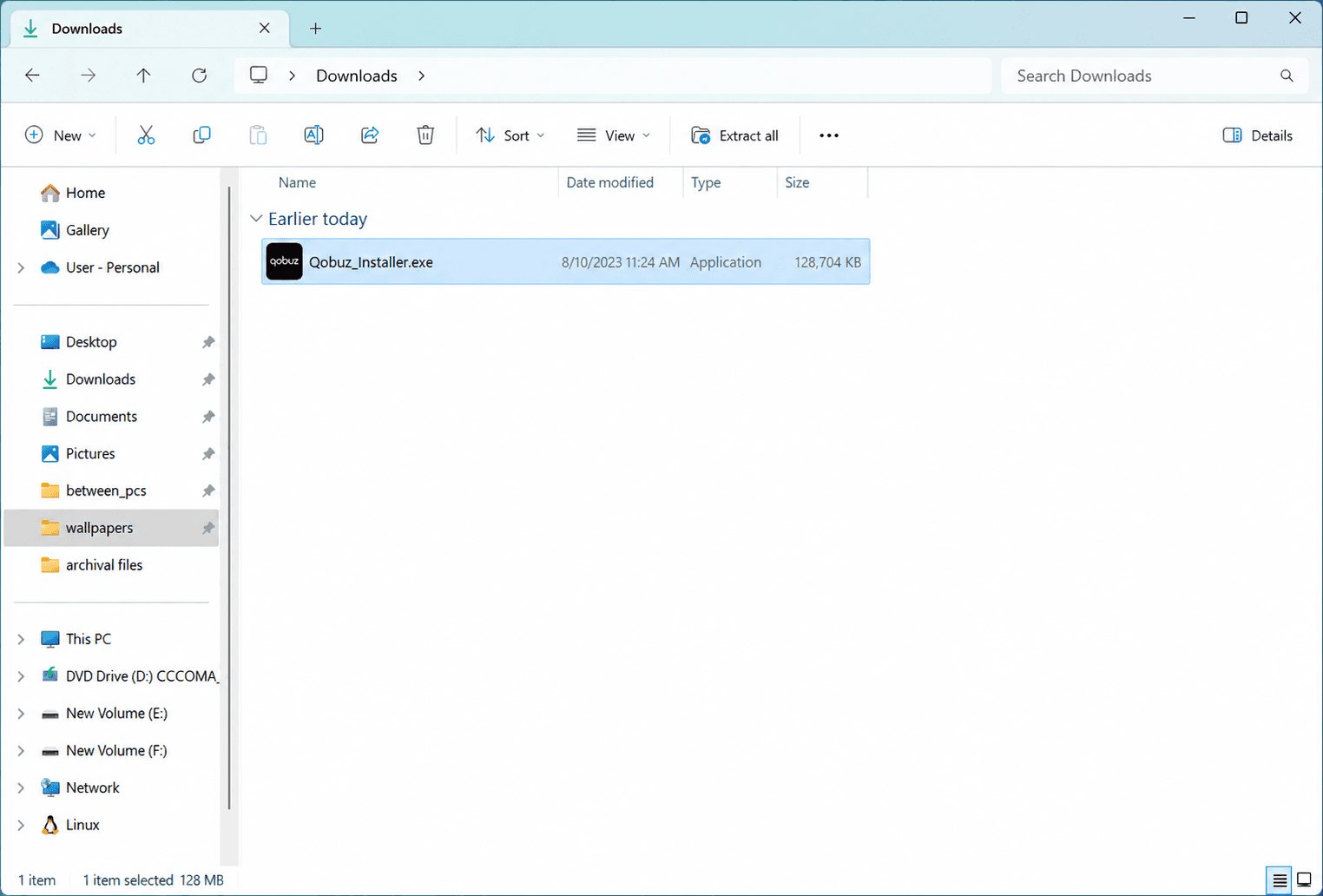This screenshot has width=1323, height=896.
Task: Toggle the Details pane
Action: 1258,135
